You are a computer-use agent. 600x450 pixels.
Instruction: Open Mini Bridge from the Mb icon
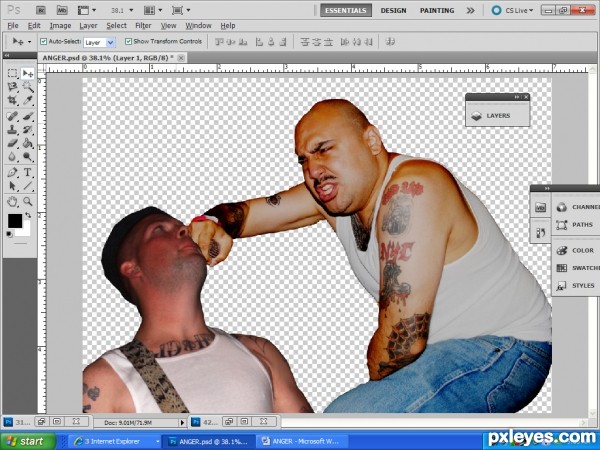[x=62, y=10]
